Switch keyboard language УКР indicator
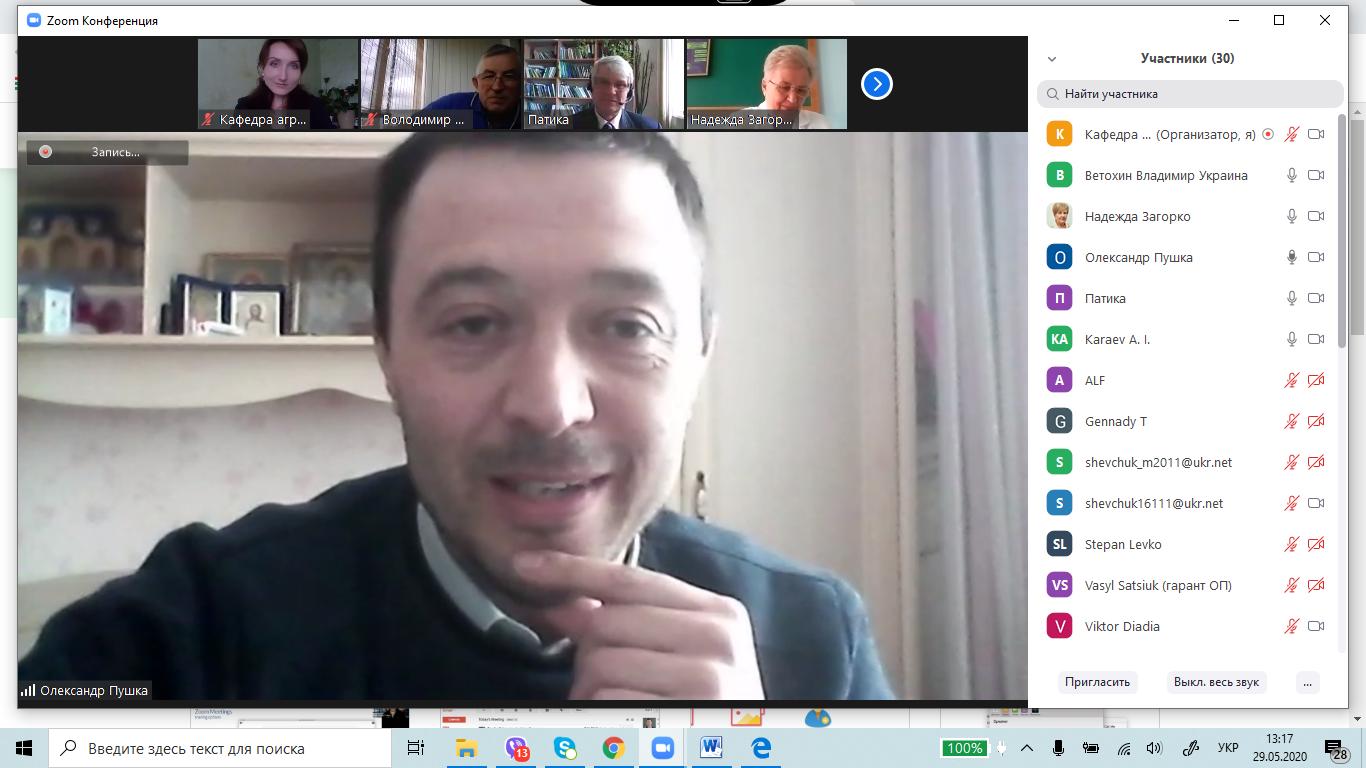This screenshot has width=1366, height=768. tap(1229, 748)
